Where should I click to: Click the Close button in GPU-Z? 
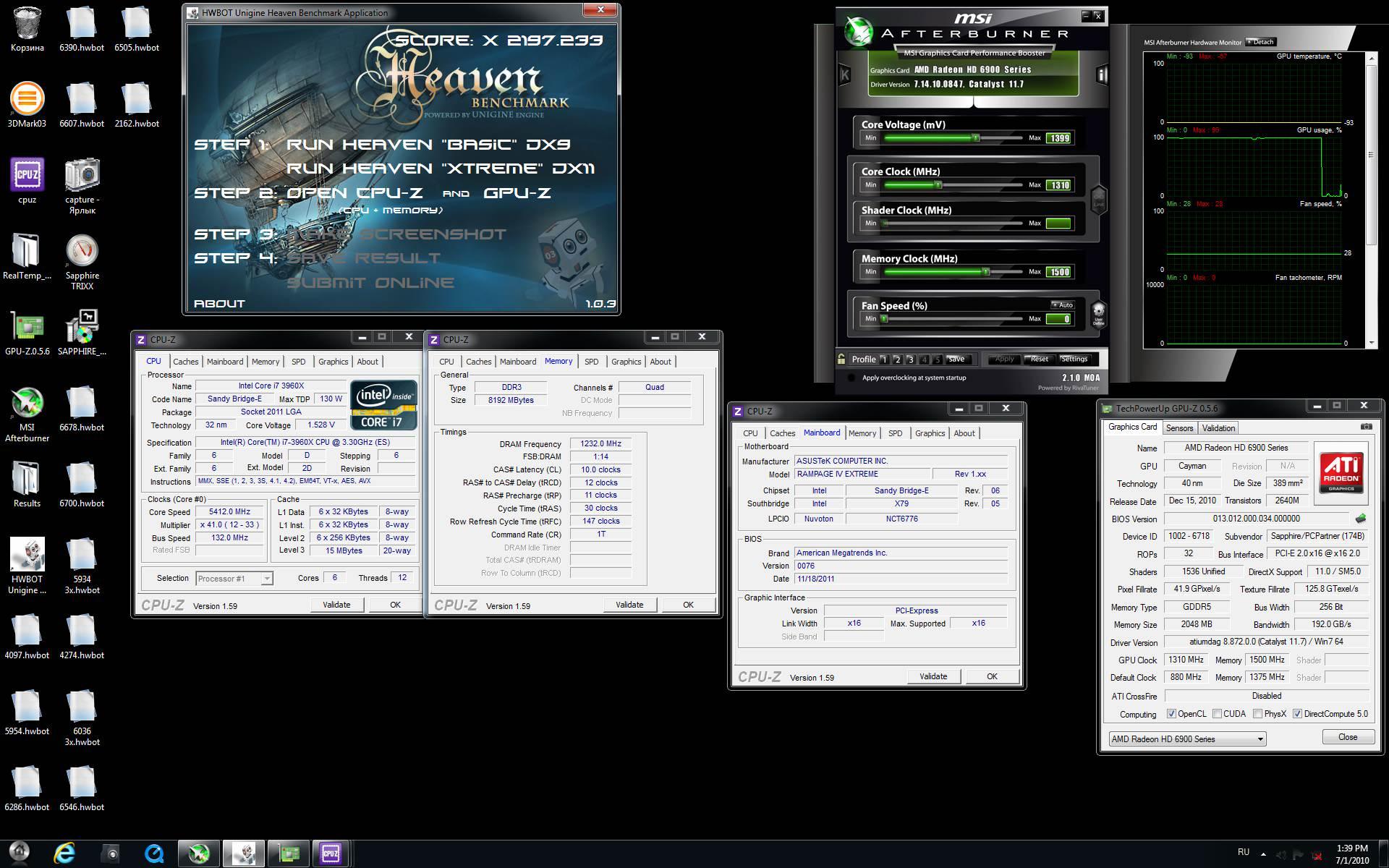[1348, 737]
